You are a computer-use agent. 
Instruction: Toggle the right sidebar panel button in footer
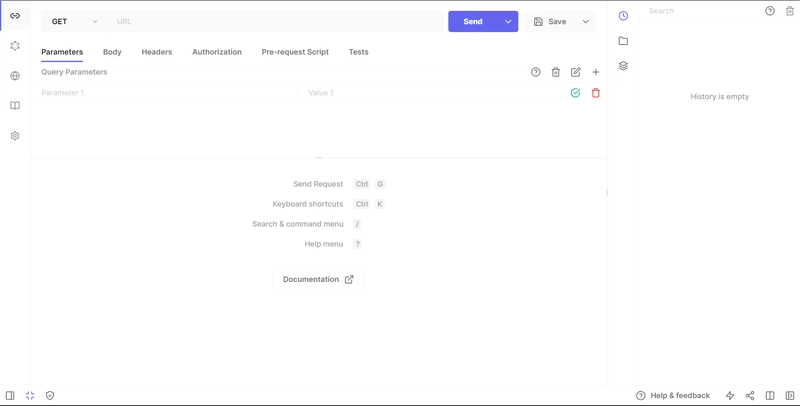point(789,396)
